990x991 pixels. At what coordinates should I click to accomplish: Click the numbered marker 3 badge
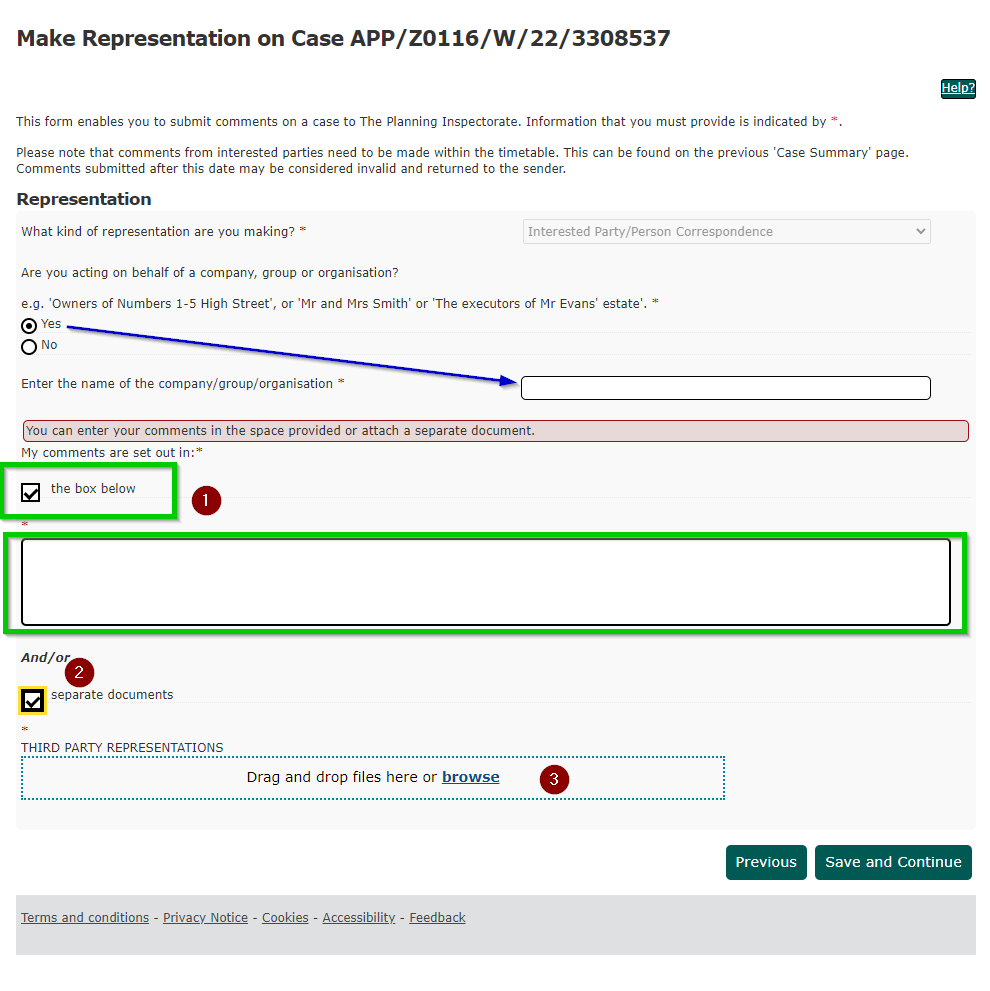(x=554, y=779)
